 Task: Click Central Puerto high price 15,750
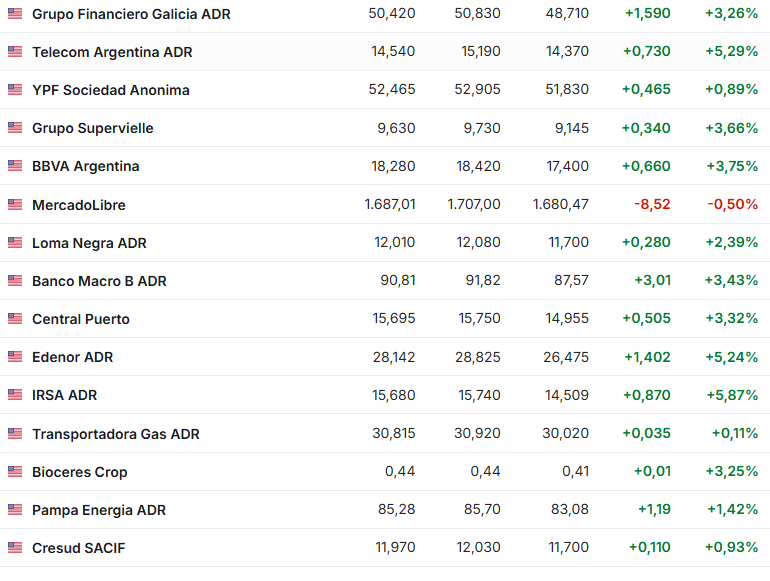tap(479, 318)
